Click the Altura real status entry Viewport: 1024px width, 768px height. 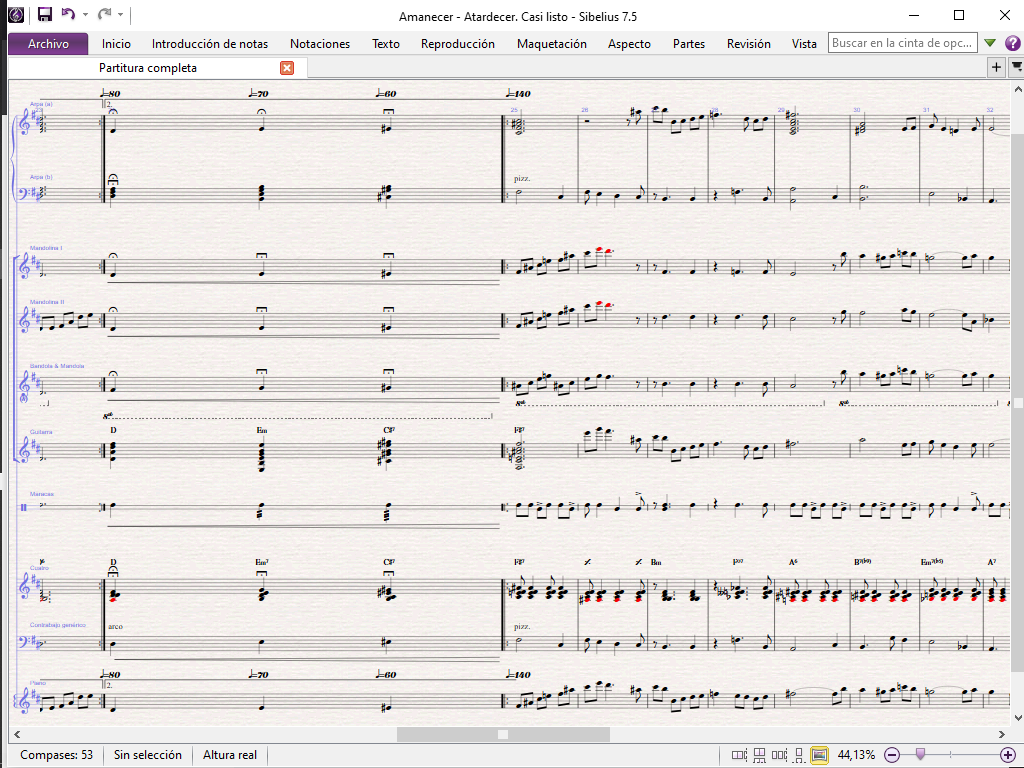pos(230,755)
